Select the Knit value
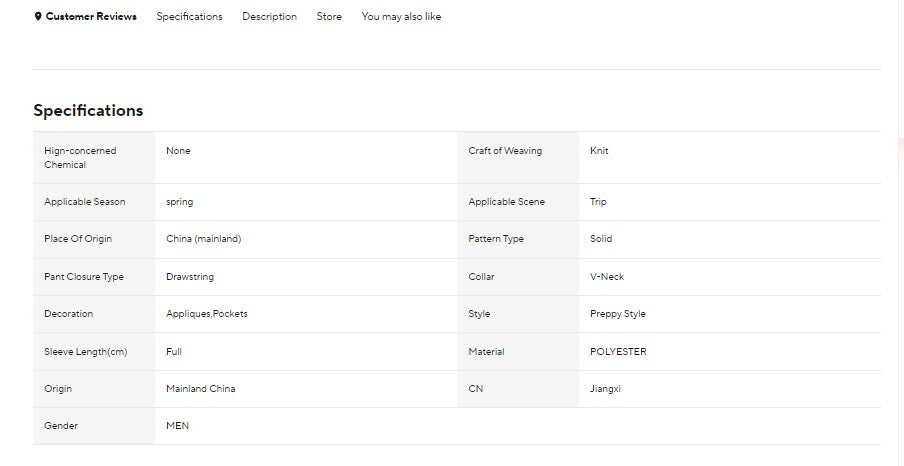The width and height of the screenshot is (904, 466). pos(599,151)
